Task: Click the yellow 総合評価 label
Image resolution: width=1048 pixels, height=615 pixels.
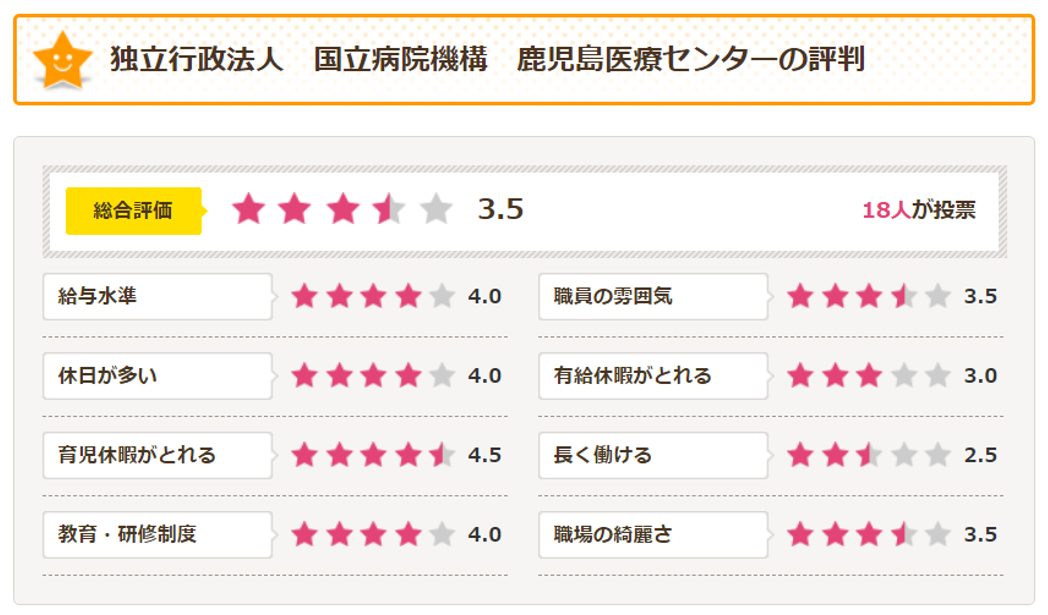Action: pyautogui.click(x=134, y=210)
